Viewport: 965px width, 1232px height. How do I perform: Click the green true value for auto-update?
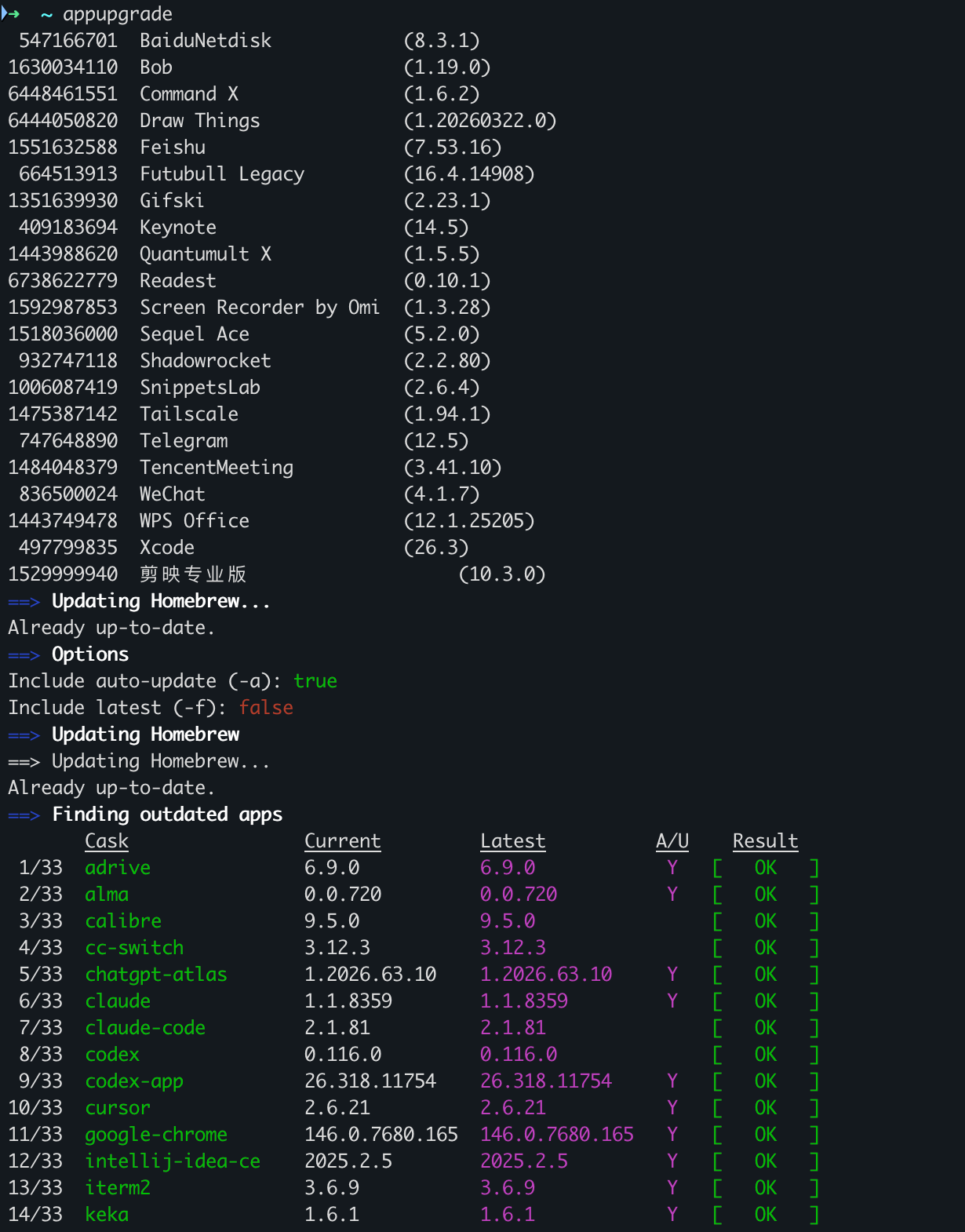pyautogui.click(x=315, y=681)
